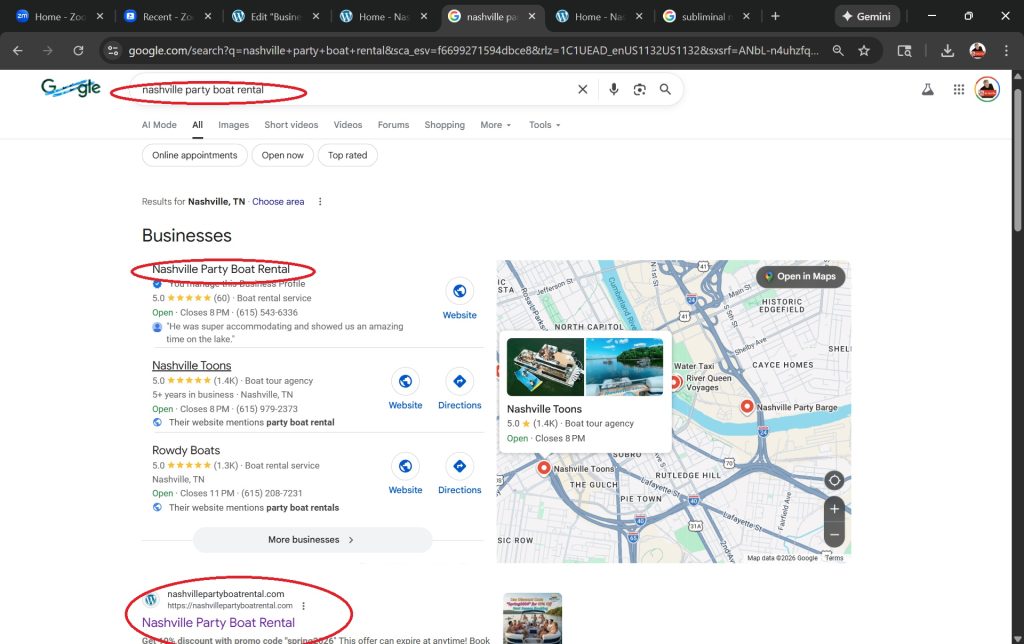The height and width of the screenshot is (644, 1024).
Task: Toggle the Open now filter chip
Action: click(283, 155)
